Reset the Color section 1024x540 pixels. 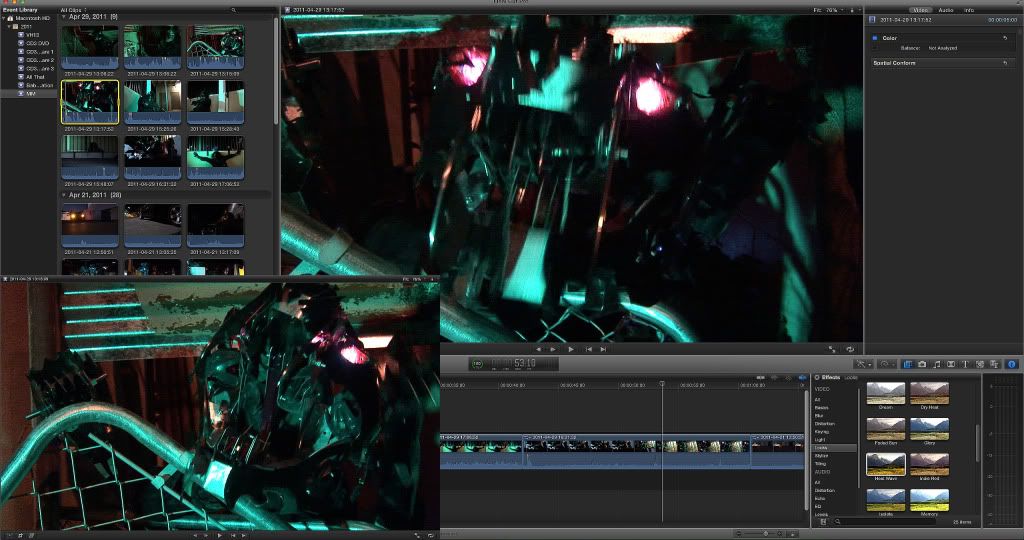pyautogui.click(x=1005, y=38)
